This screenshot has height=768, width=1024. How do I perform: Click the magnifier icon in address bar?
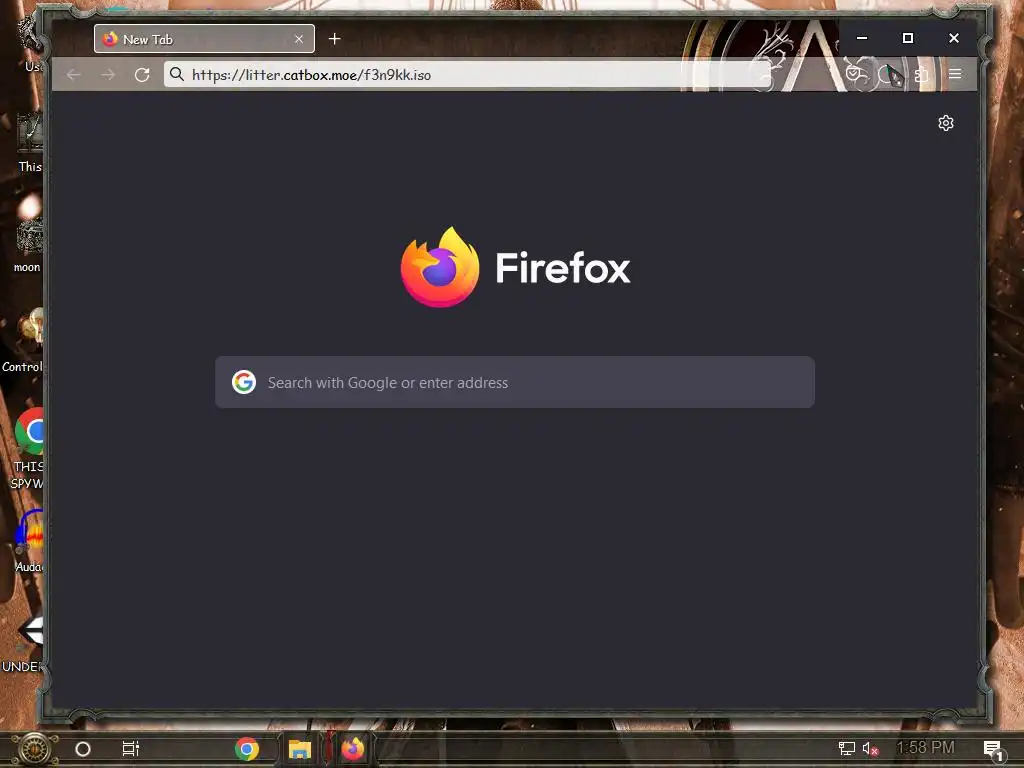[x=176, y=74]
